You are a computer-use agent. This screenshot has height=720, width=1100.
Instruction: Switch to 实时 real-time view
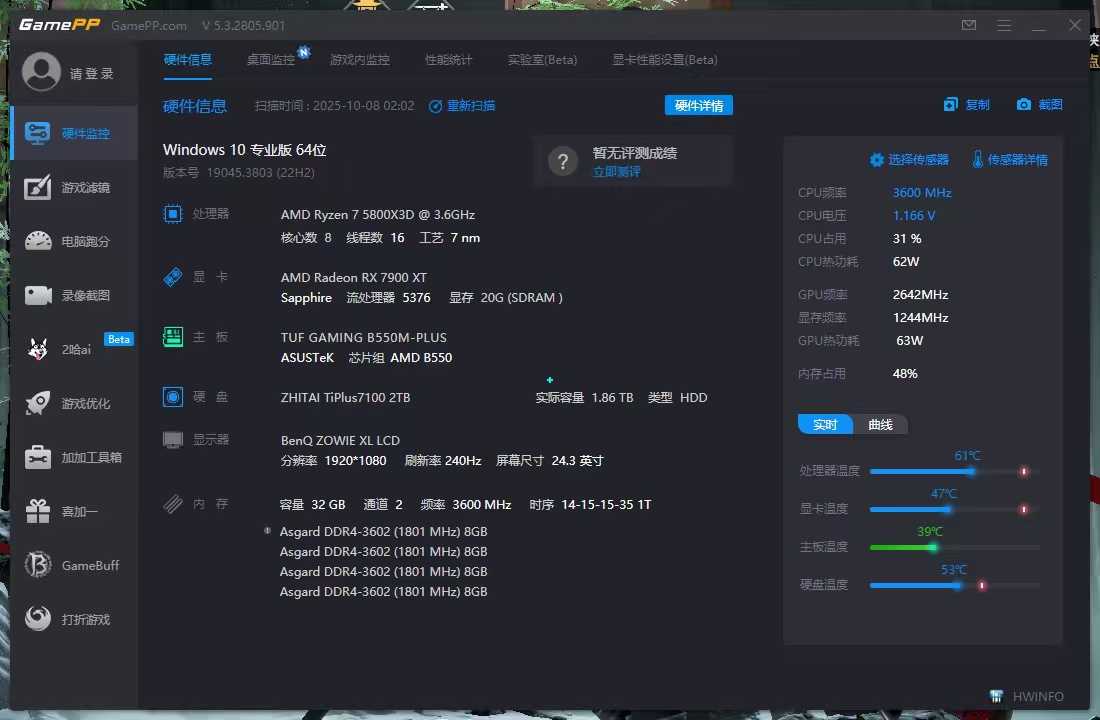coord(825,425)
